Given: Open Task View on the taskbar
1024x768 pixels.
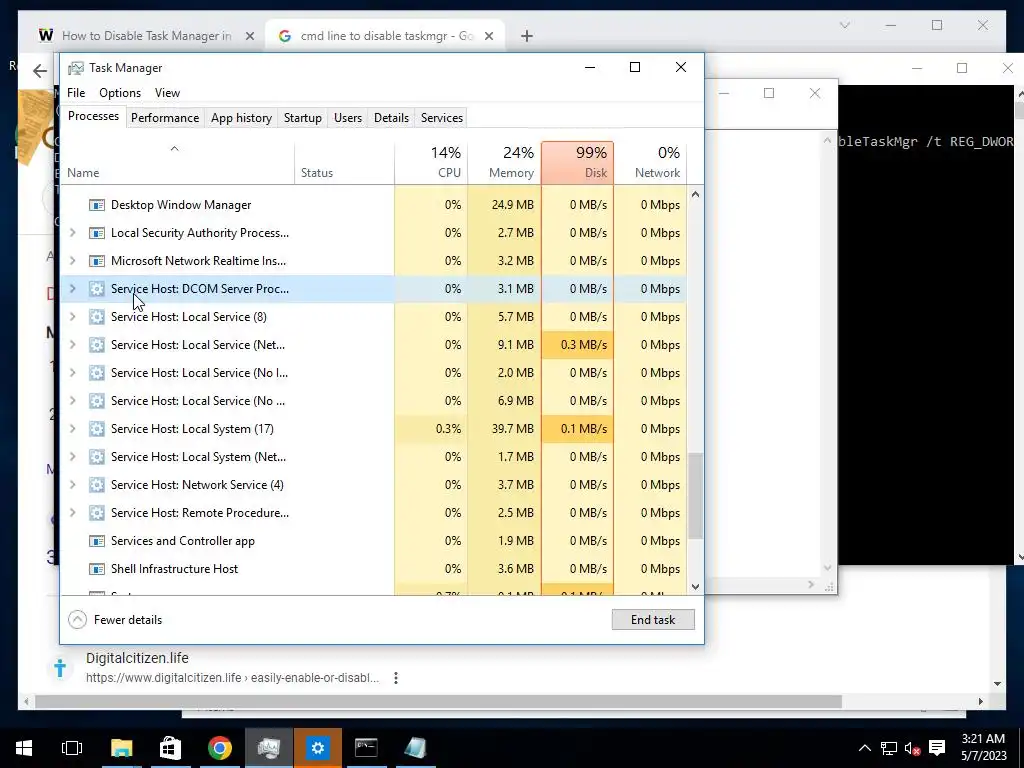Looking at the screenshot, I should tap(72, 748).
